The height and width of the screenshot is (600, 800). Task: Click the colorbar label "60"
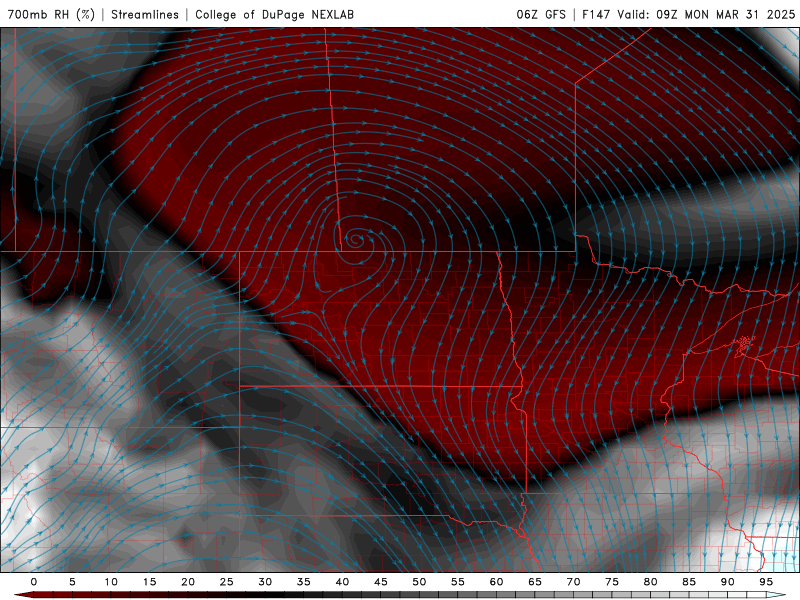coord(496,582)
